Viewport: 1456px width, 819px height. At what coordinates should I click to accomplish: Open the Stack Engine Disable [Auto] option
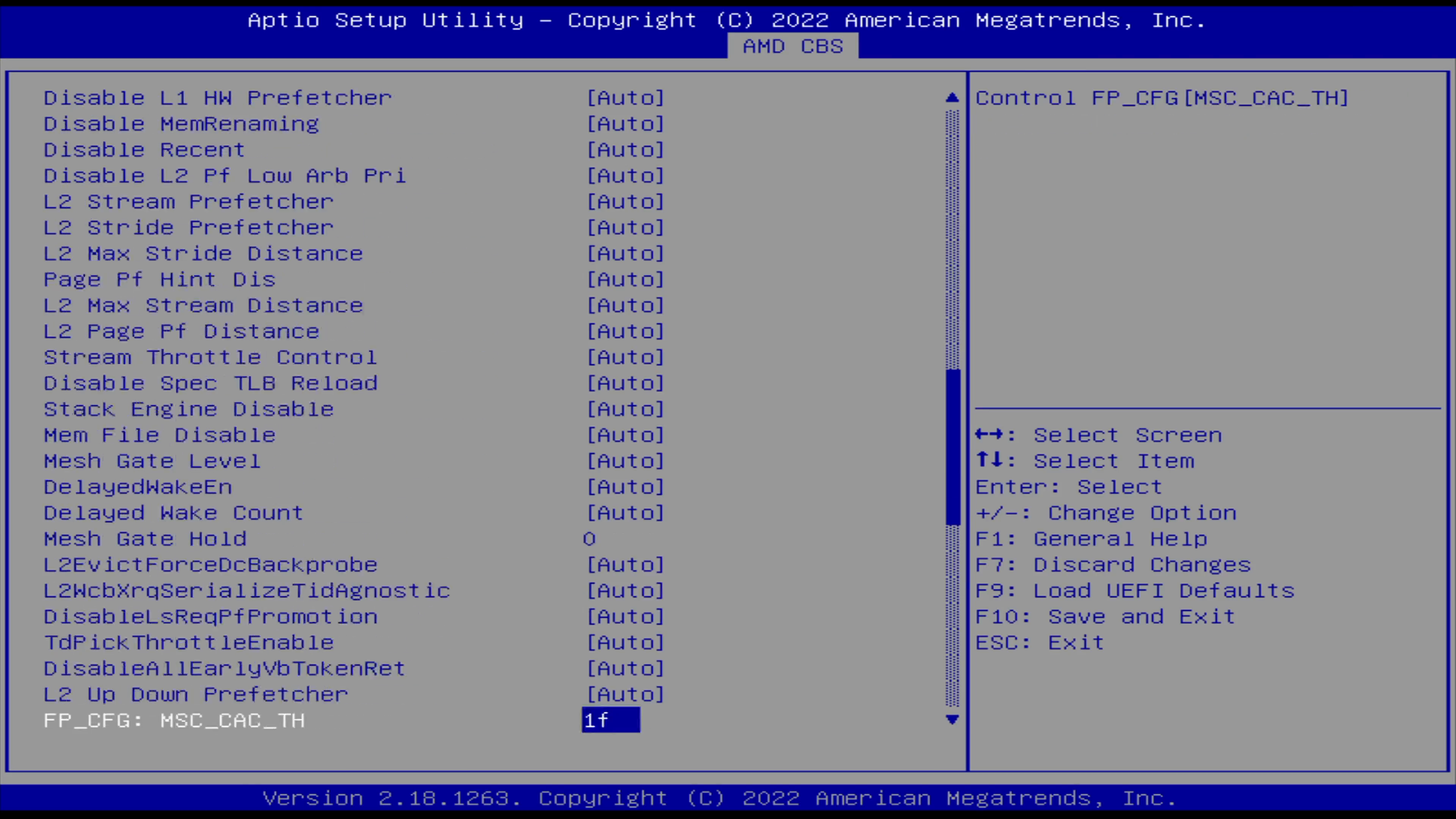[626, 410]
